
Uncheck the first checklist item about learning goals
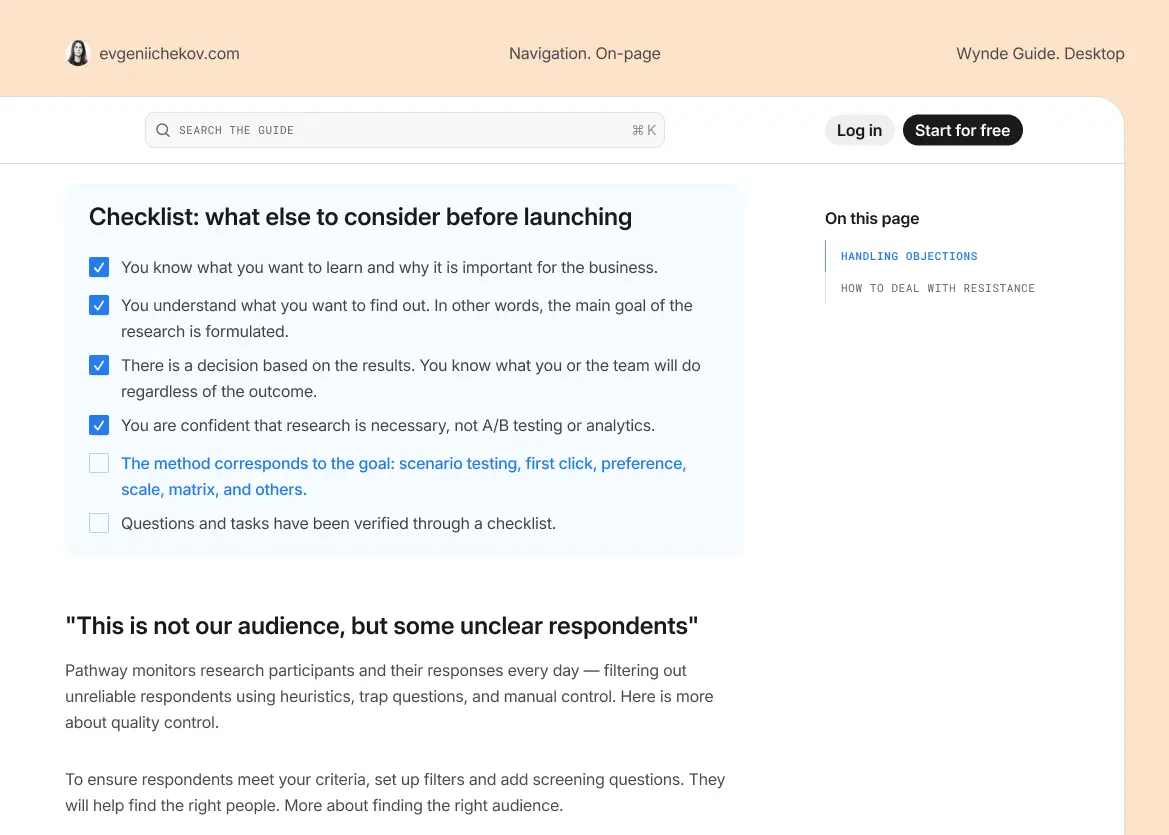(x=98, y=267)
